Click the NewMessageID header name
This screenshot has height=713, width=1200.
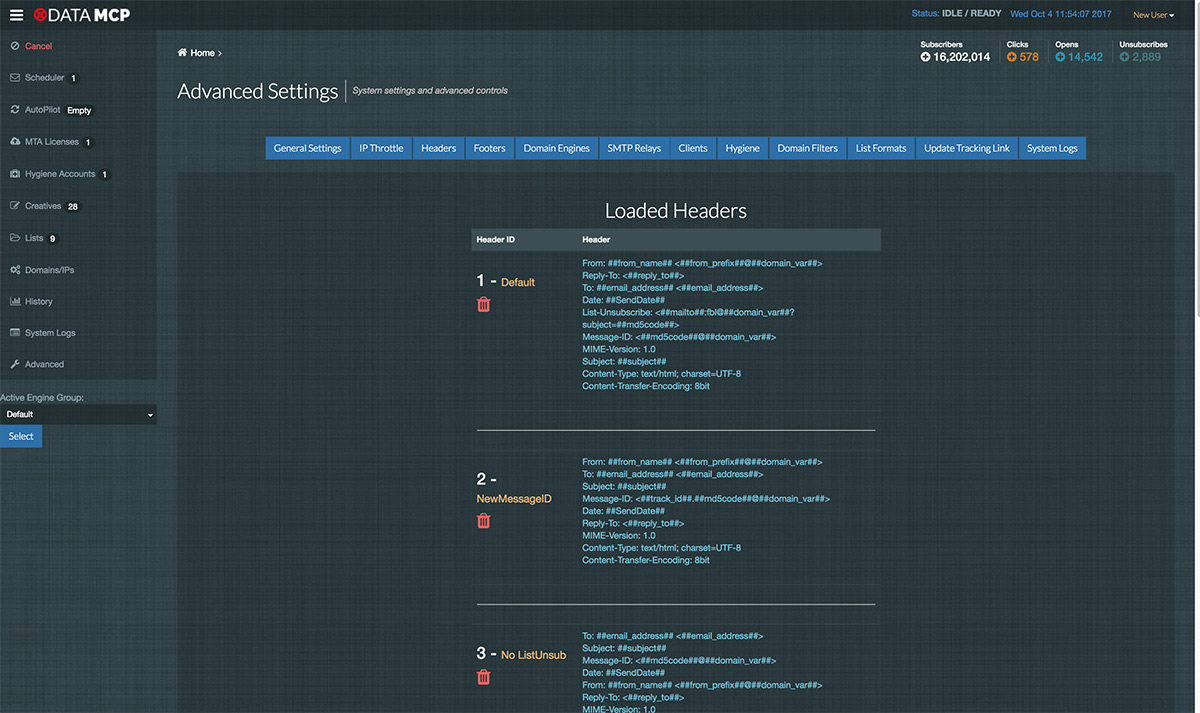(514, 498)
